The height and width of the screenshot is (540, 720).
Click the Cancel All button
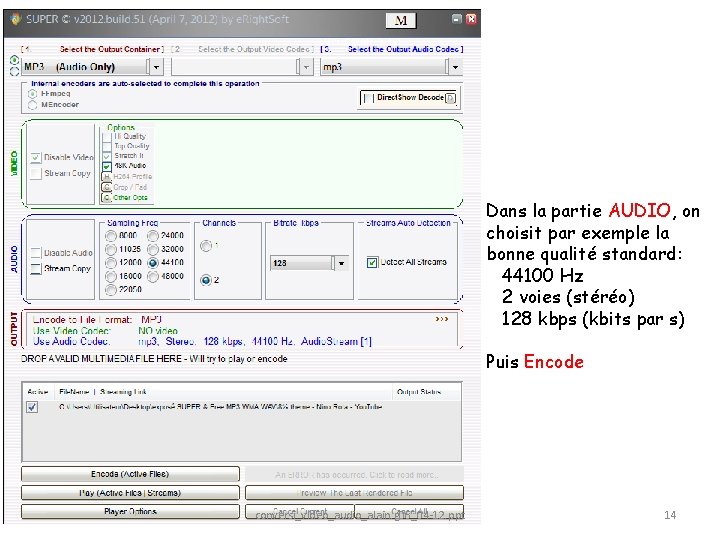(409, 512)
